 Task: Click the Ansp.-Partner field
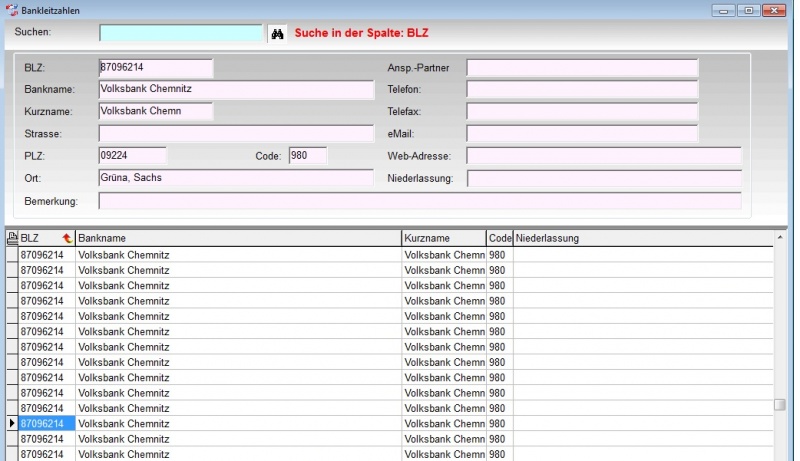[x=582, y=68]
